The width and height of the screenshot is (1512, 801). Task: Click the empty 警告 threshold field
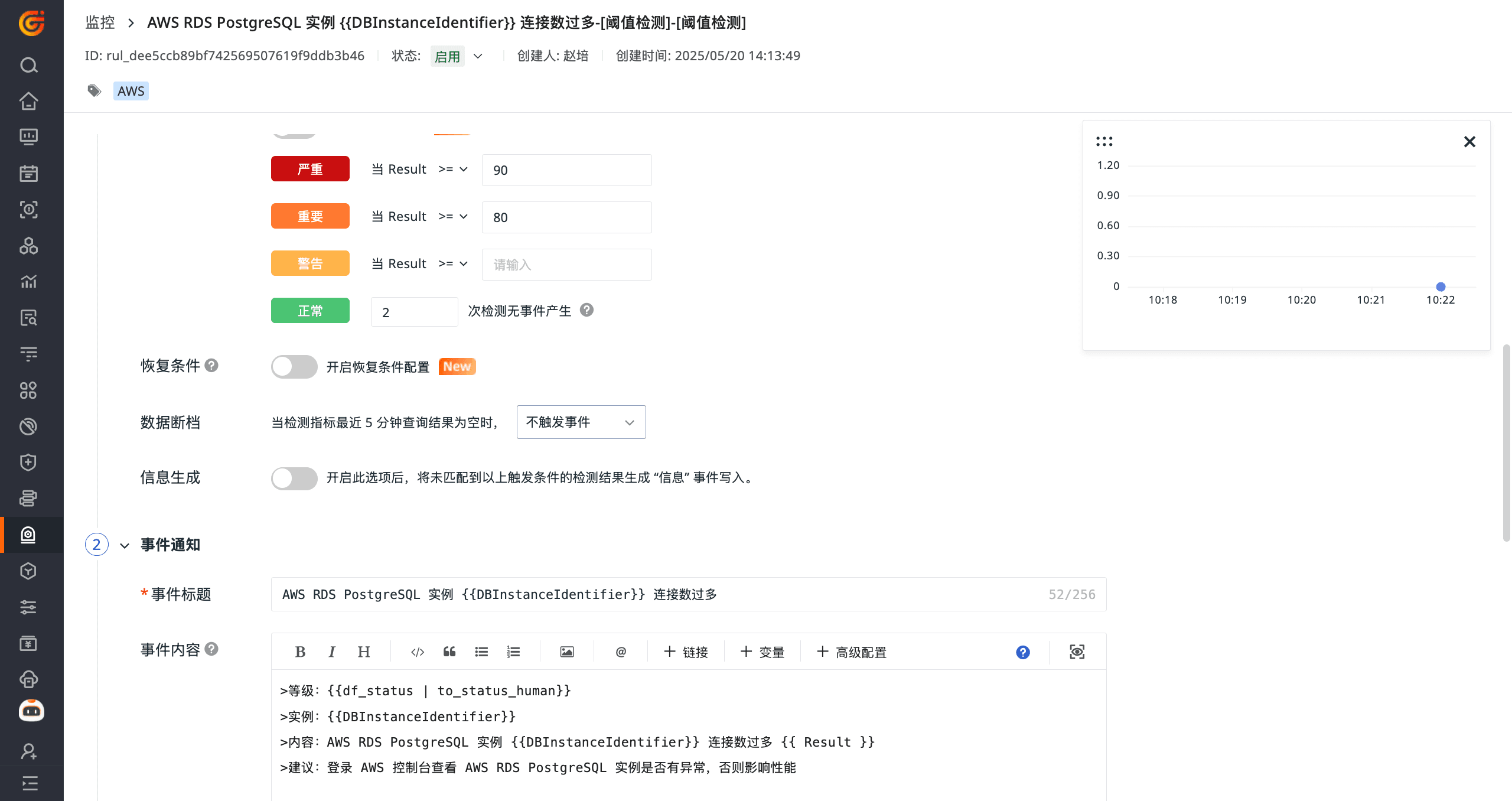coord(567,265)
